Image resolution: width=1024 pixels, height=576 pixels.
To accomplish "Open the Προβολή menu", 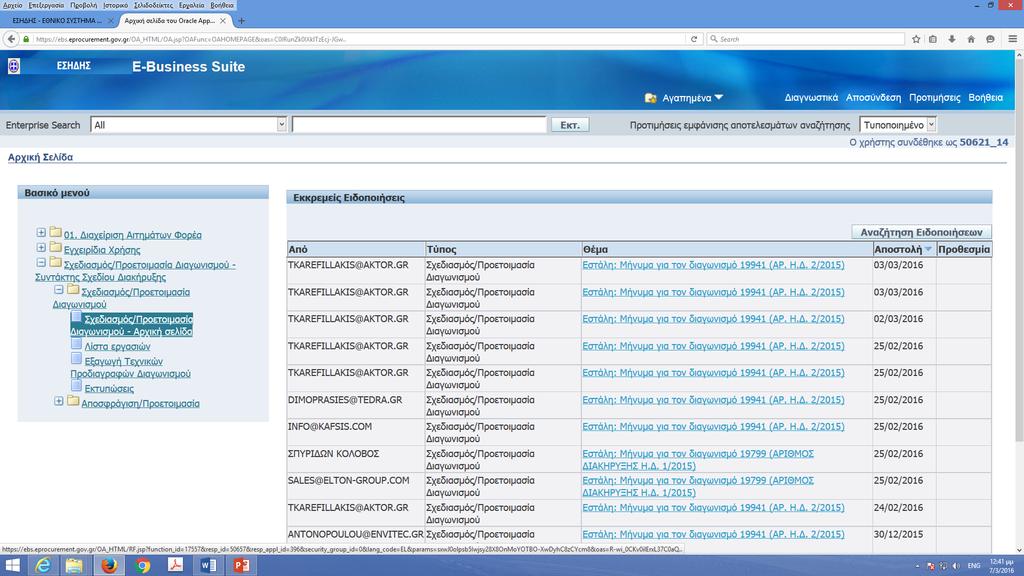I will click(84, 5).
